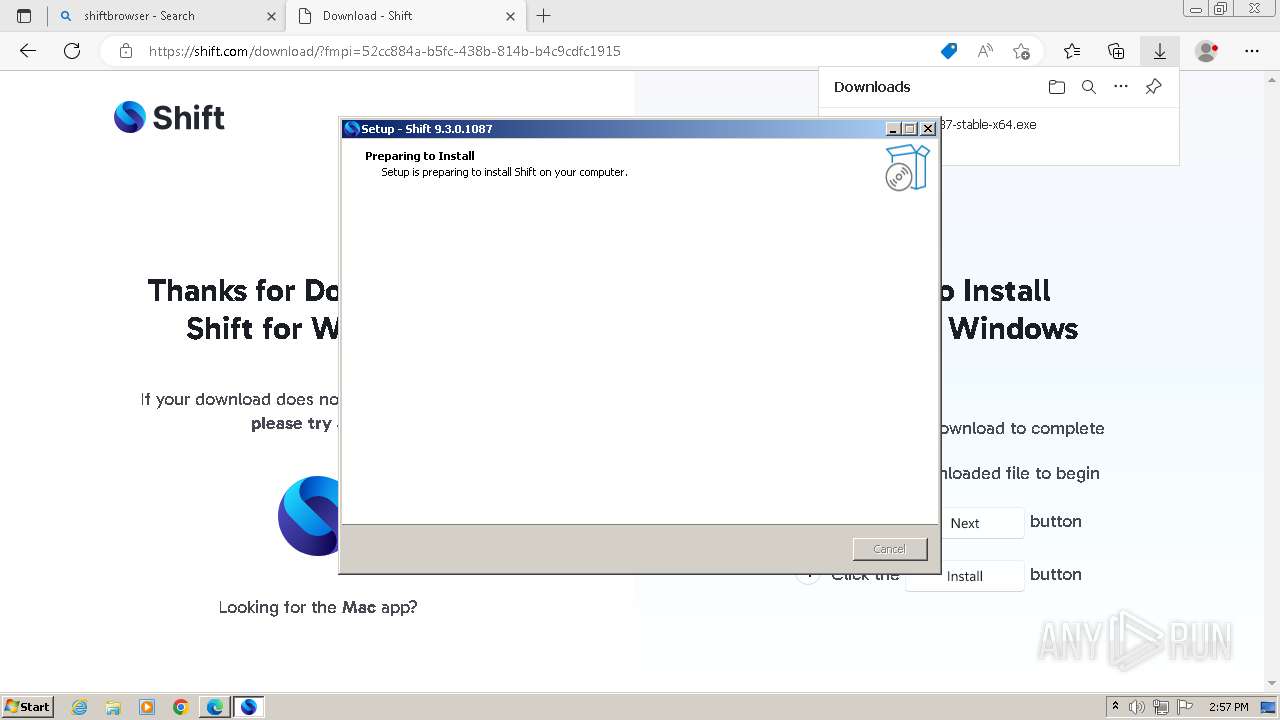Refresh the current page

(x=72, y=51)
